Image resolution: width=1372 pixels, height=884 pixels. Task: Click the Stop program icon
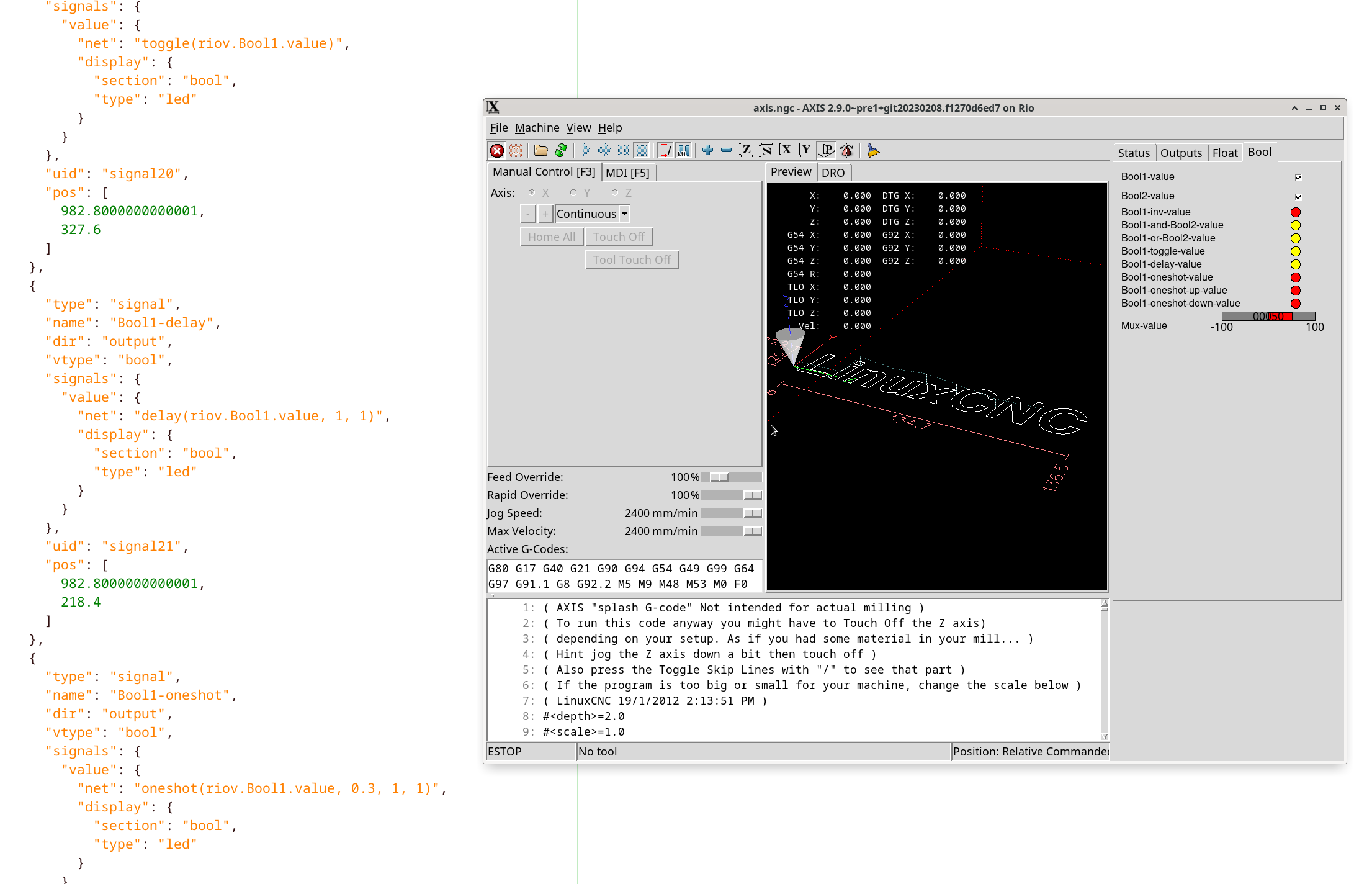[642, 150]
